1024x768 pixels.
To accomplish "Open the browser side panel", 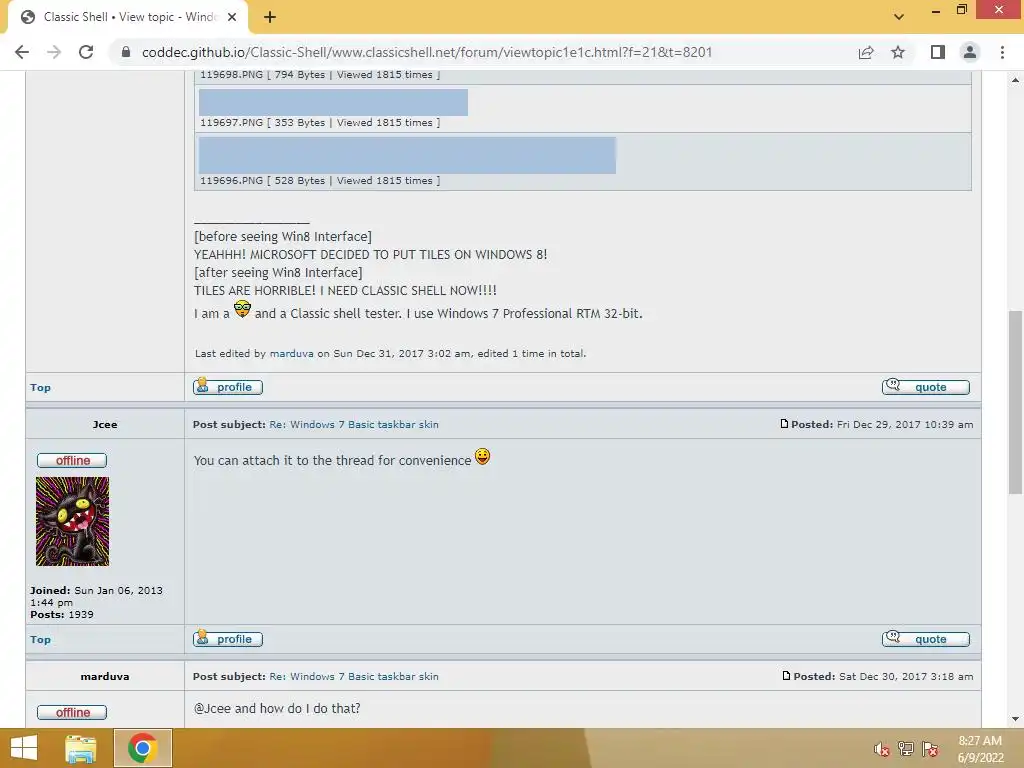I will click(x=938, y=52).
